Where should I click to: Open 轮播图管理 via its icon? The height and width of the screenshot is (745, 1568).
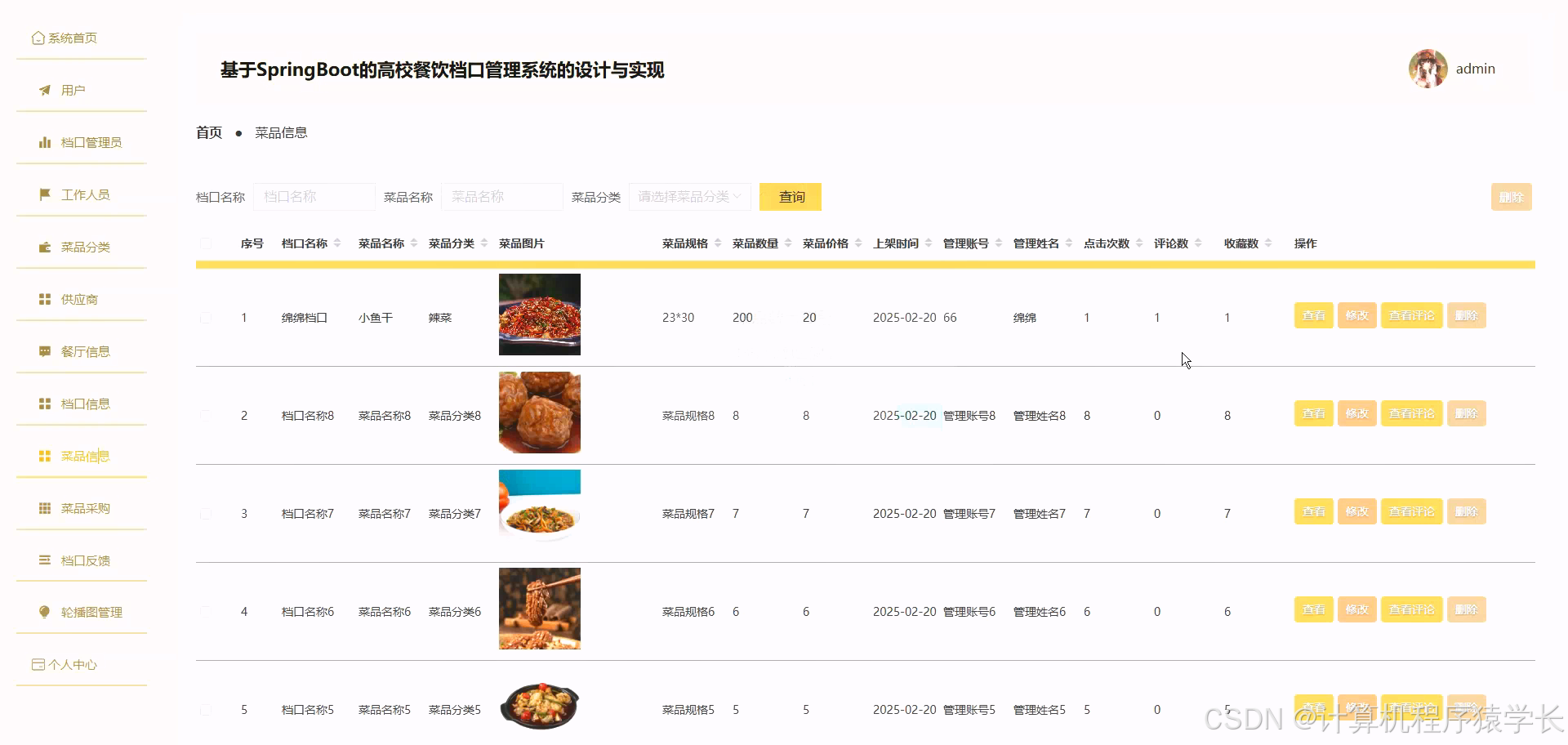coord(45,611)
